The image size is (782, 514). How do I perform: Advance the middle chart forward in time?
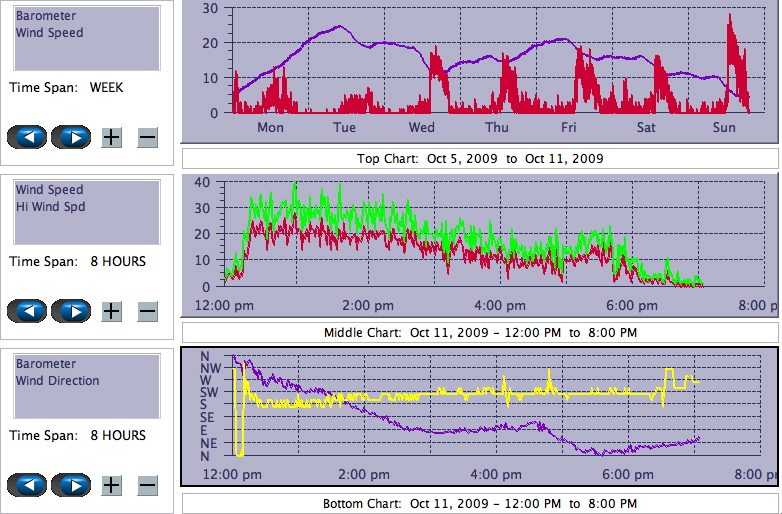tap(71, 311)
